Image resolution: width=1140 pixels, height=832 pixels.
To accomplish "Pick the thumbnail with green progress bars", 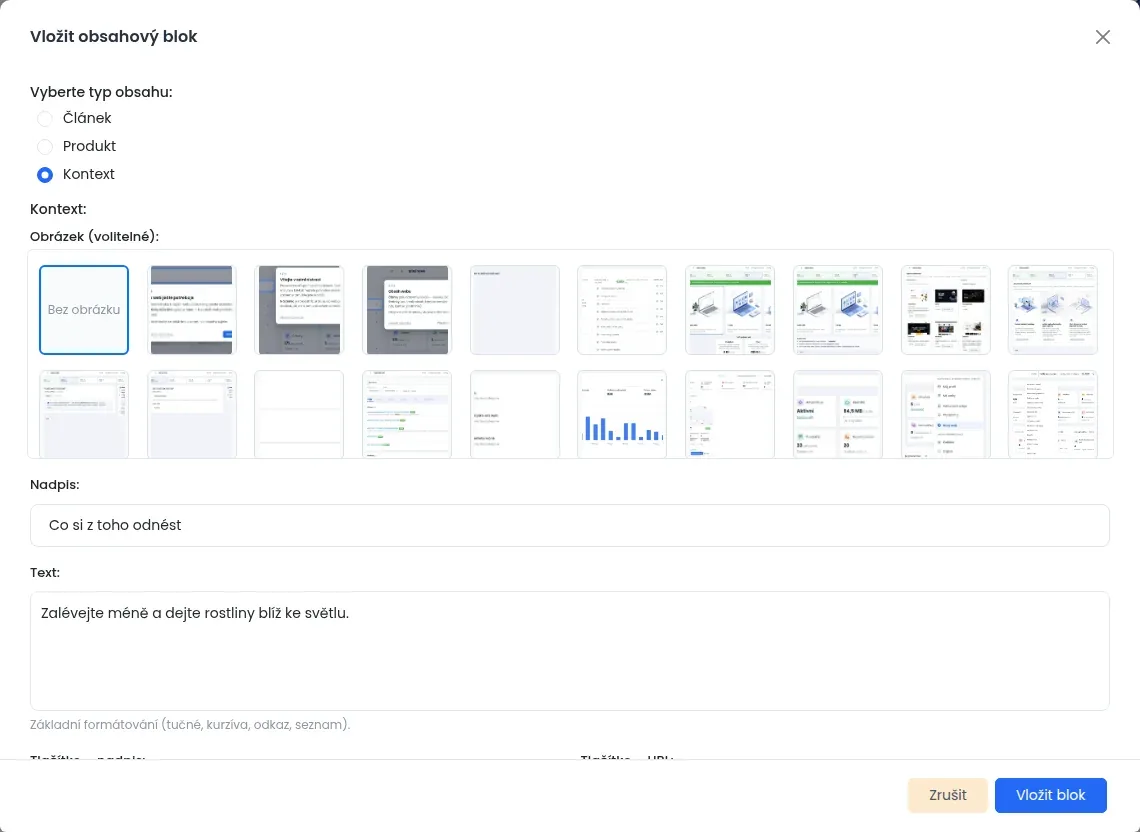I will pyautogui.click(x=406, y=415).
